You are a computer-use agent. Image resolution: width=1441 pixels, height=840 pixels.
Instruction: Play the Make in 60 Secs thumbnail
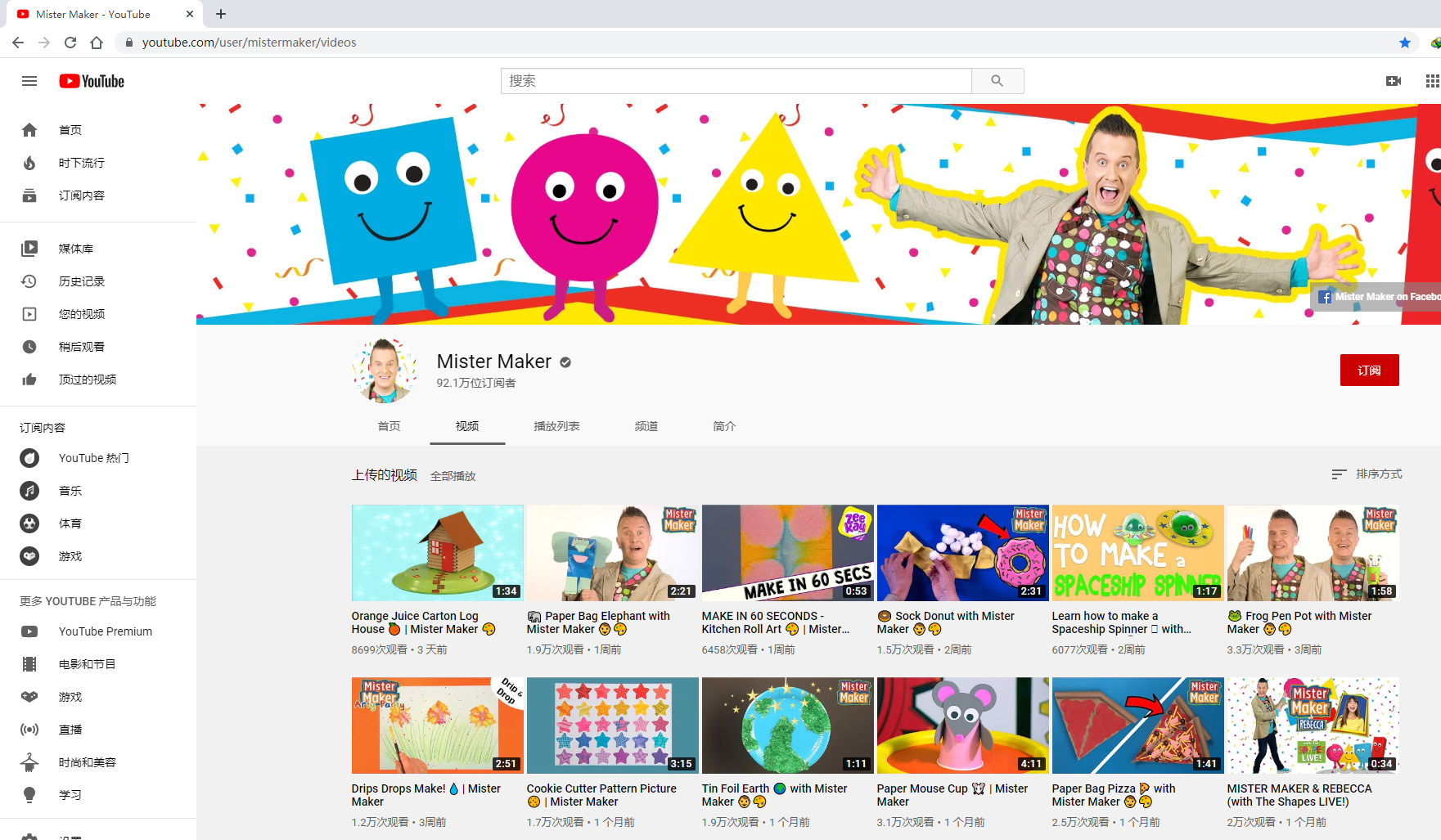coord(788,553)
